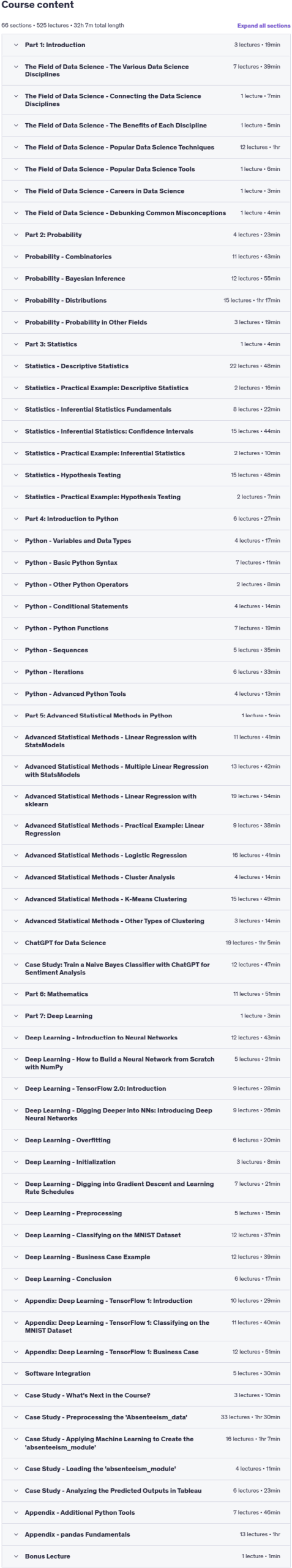Screen dimensions: 292x1568
Task: Expand Connecting the Data Science Disciplines section
Action: 146,100
